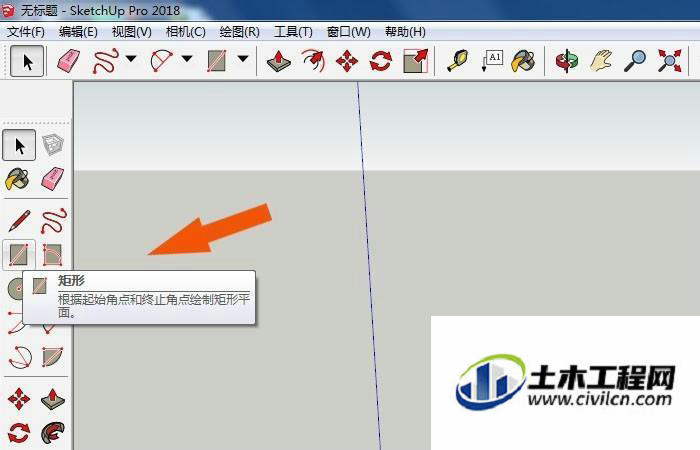Select the Follow Me tool
This screenshot has width=700, height=450.
pos(53,433)
